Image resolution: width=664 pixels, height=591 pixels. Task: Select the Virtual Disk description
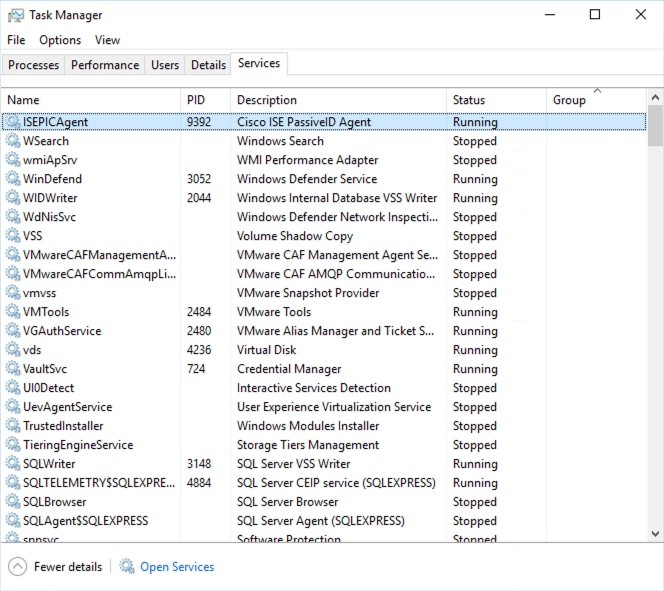[266, 350]
